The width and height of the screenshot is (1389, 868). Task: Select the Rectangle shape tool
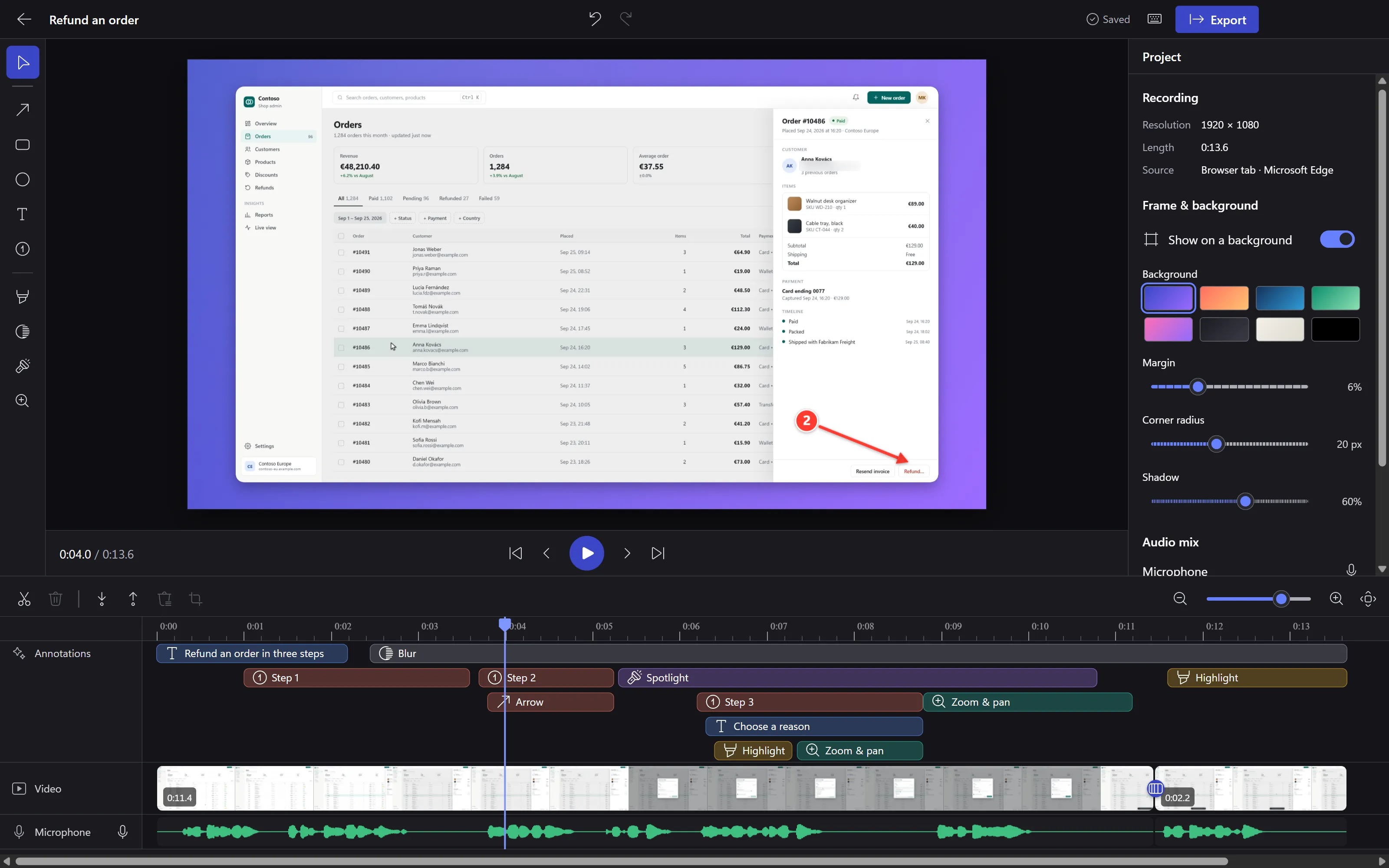(23, 145)
